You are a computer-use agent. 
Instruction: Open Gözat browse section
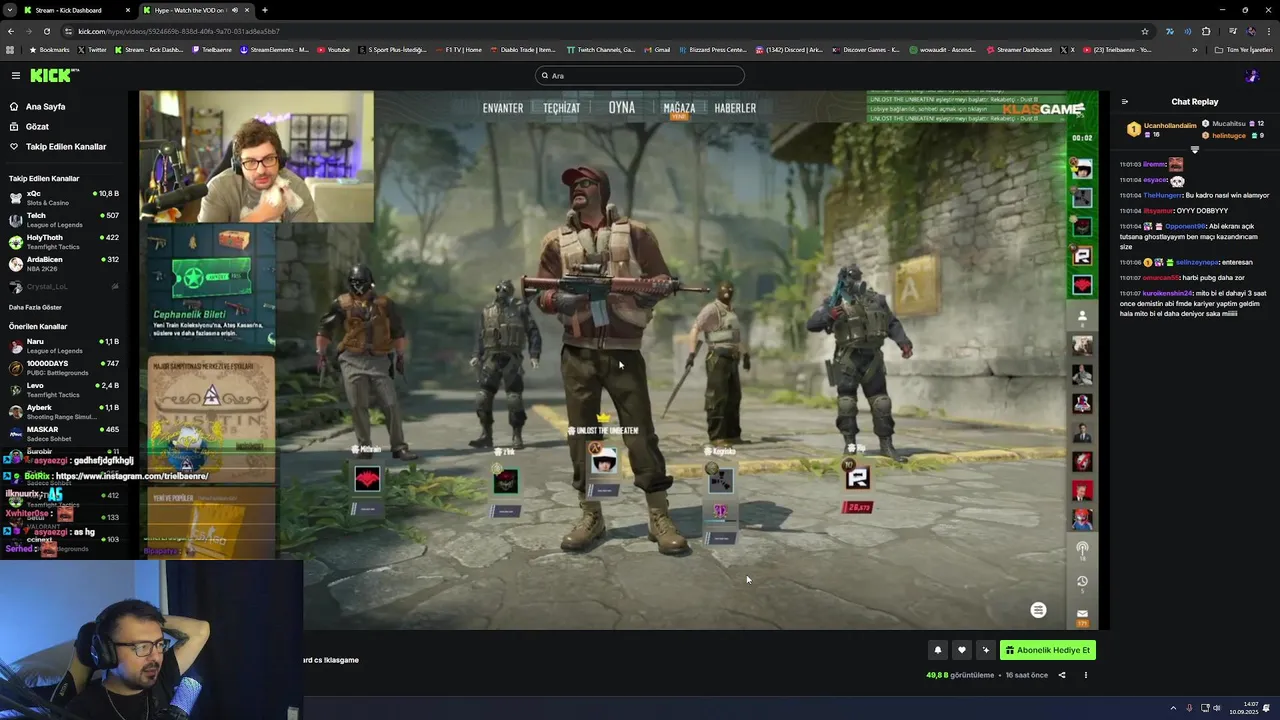[29, 126]
